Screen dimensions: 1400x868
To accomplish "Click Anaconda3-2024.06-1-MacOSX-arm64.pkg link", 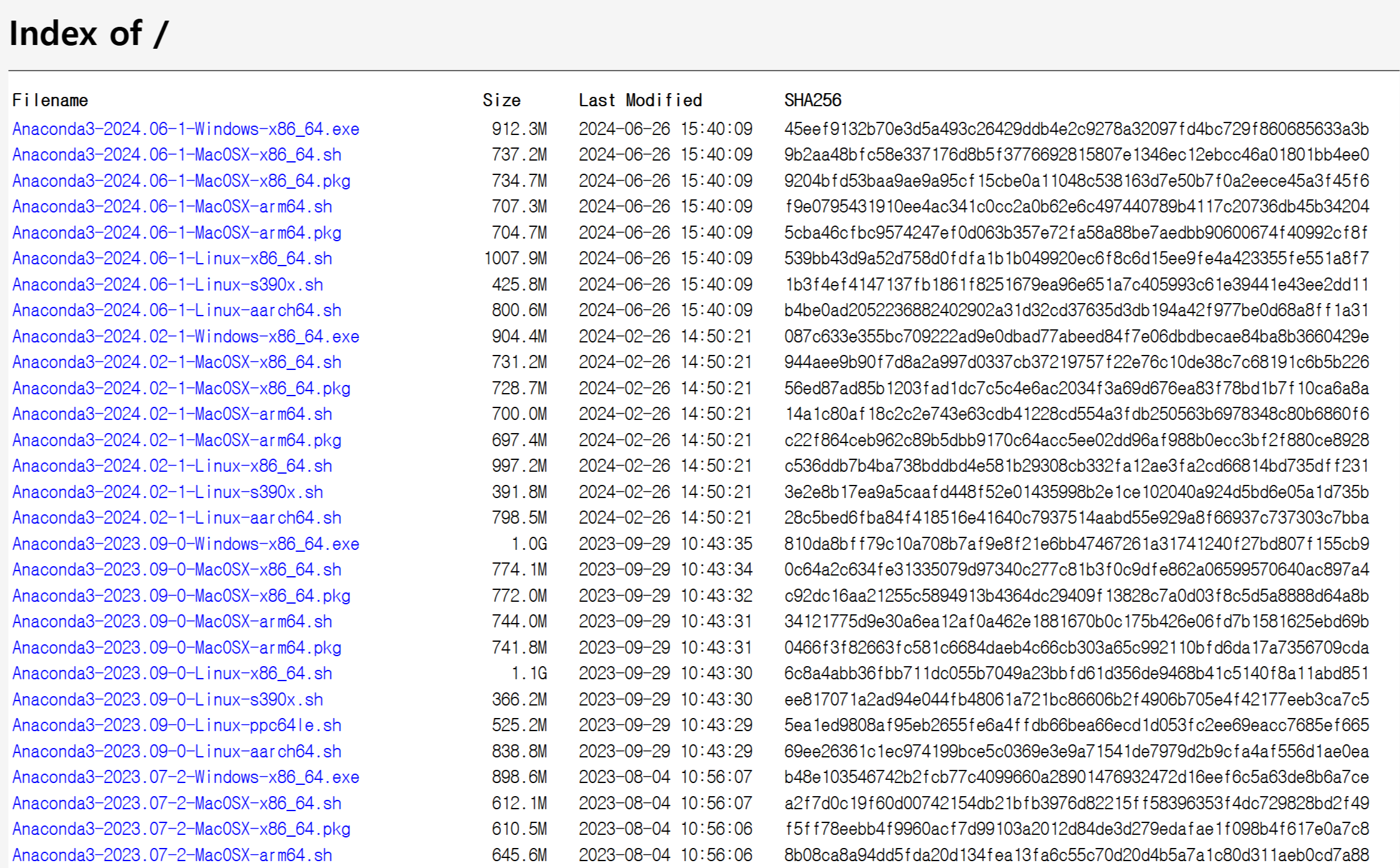I will pos(177,233).
